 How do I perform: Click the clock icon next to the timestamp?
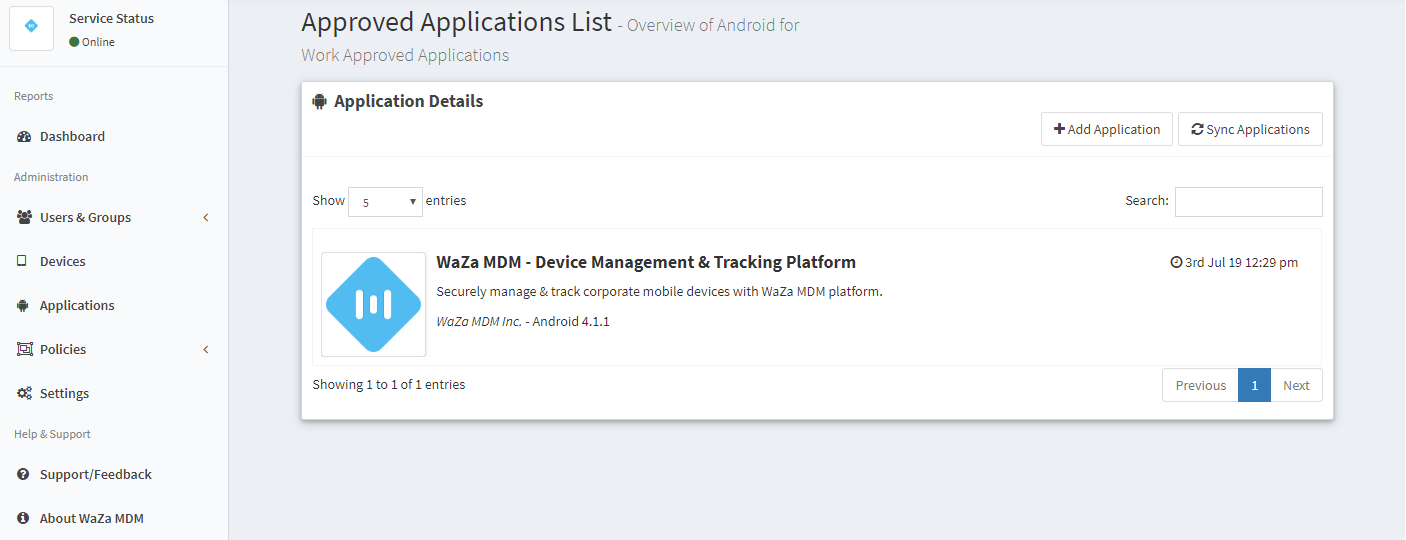point(1176,263)
